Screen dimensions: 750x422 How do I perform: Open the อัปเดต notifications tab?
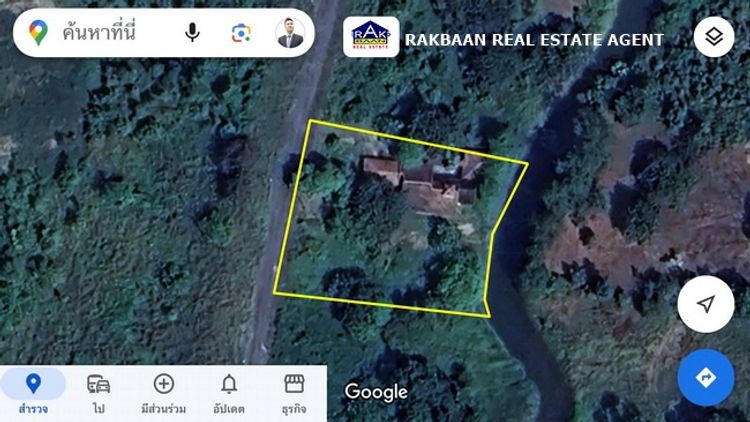[229, 394]
